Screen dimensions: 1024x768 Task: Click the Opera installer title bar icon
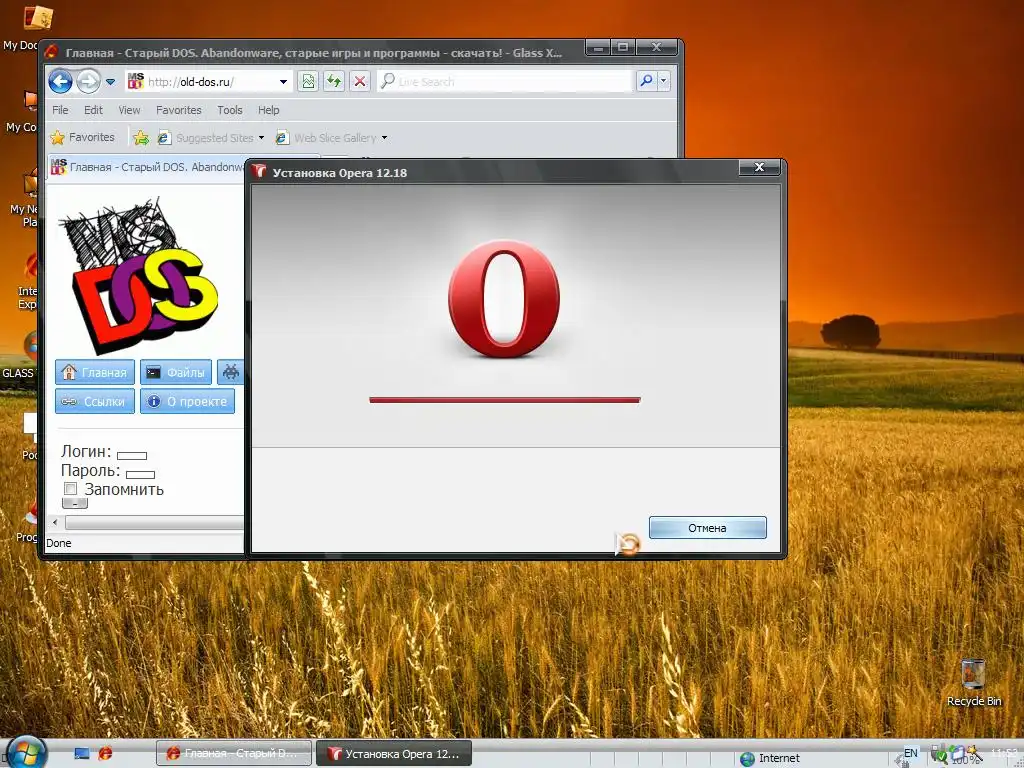(260, 172)
